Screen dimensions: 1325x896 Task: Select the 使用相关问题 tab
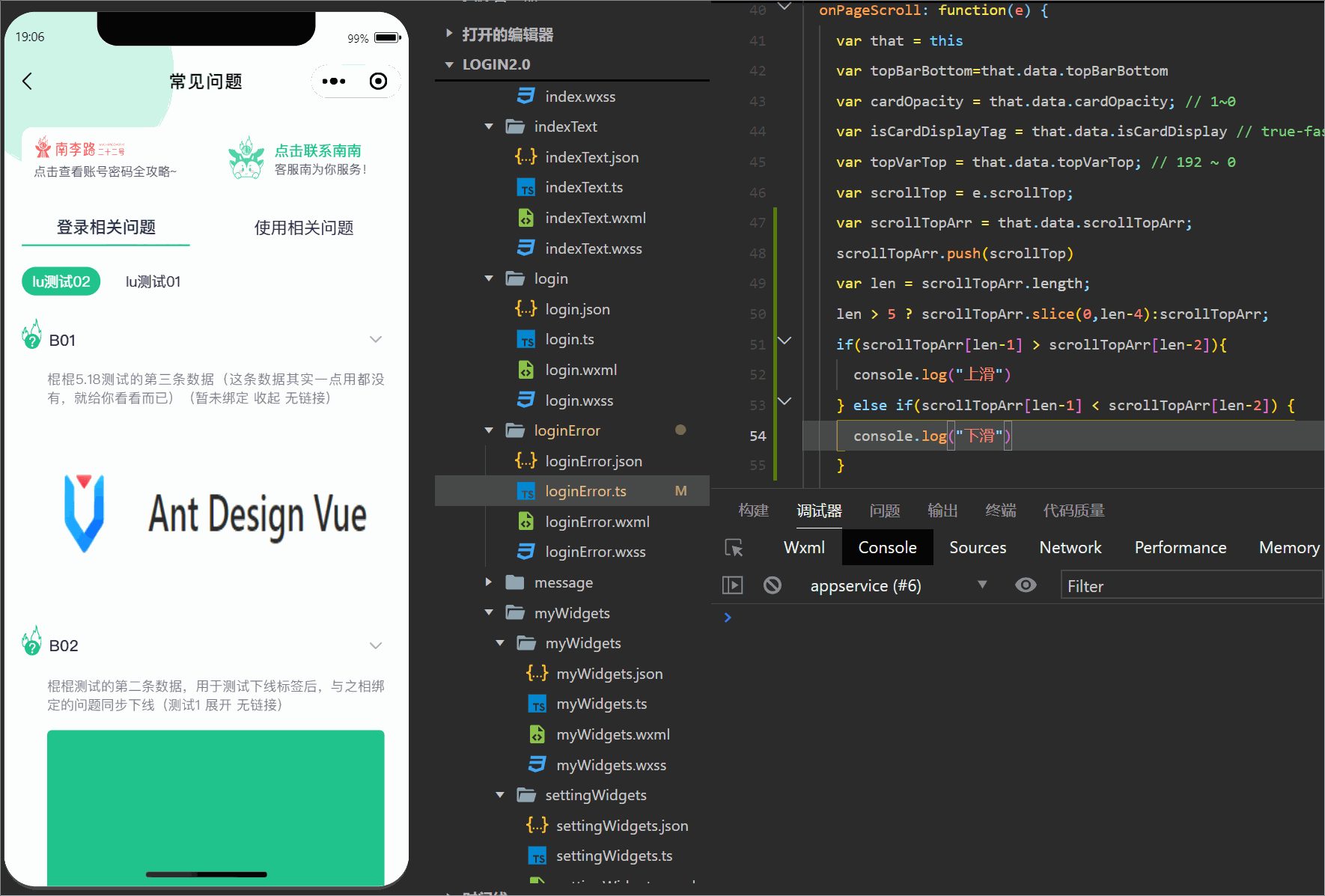(x=304, y=228)
